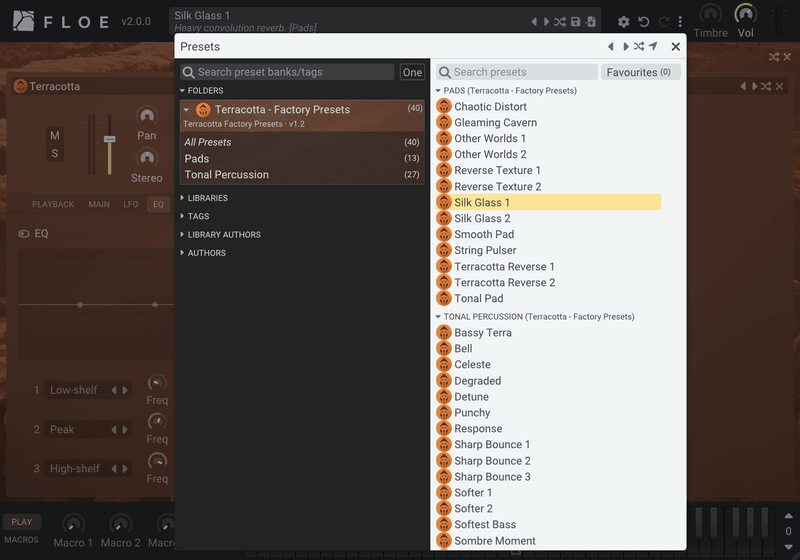This screenshot has width=800, height=560.
Task: Click the Search presets input field
Action: tap(517, 72)
